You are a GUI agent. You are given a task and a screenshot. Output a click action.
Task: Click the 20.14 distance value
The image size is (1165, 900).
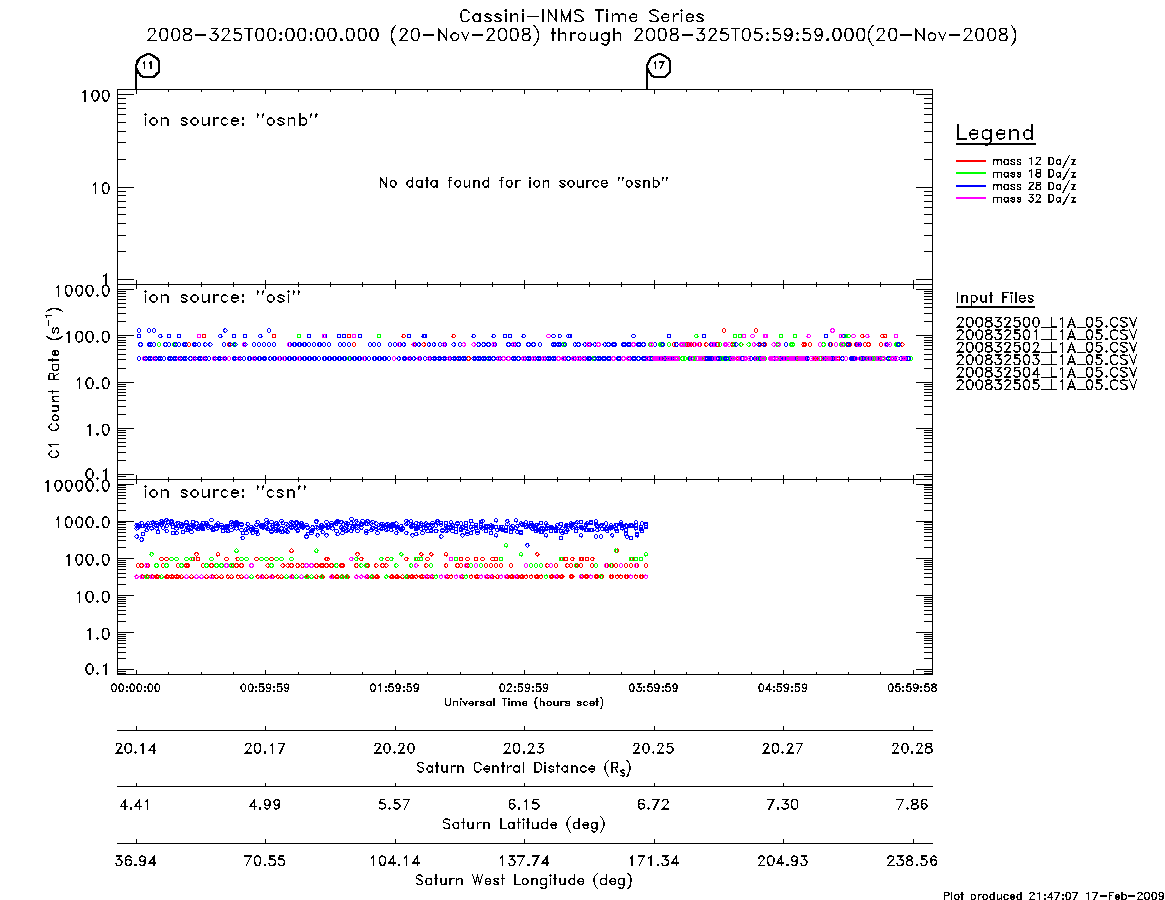click(x=135, y=748)
